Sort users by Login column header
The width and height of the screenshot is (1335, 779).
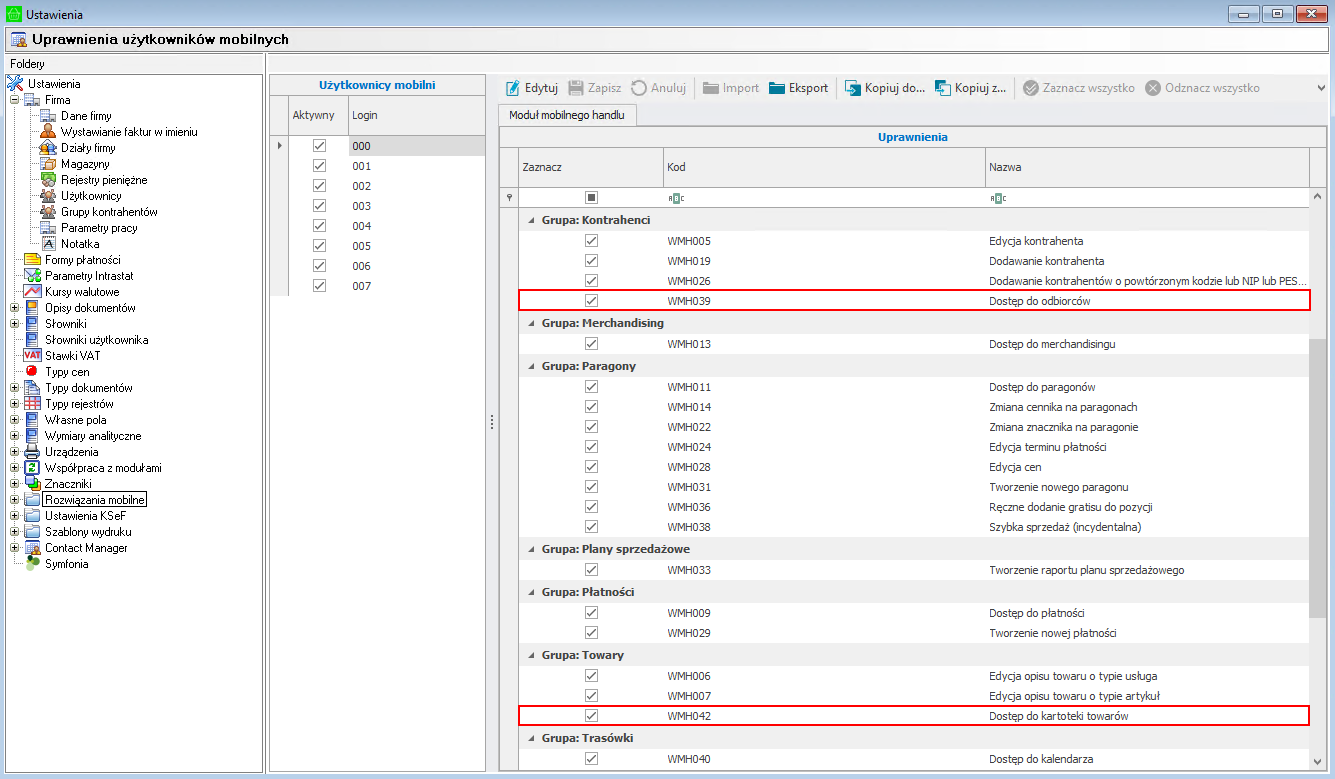[416, 115]
